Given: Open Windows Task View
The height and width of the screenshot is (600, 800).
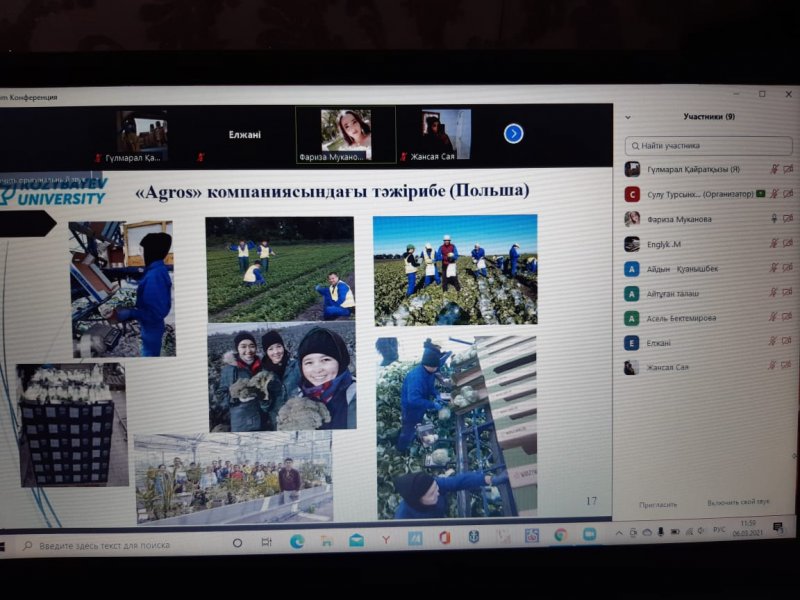Looking at the screenshot, I should point(267,542).
